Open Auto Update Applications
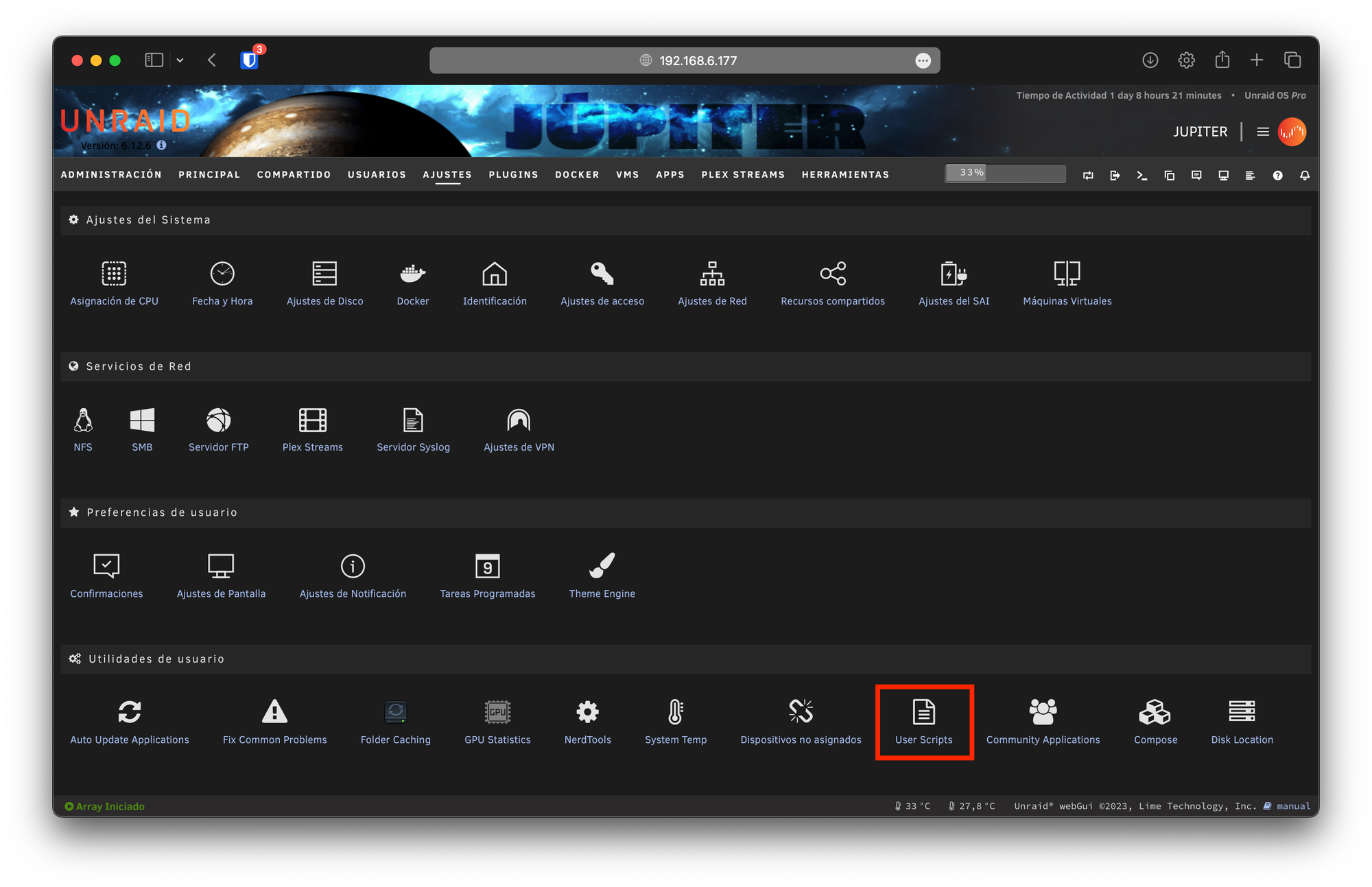The height and width of the screenshot is (887, 1372). [x=129, y=722]
